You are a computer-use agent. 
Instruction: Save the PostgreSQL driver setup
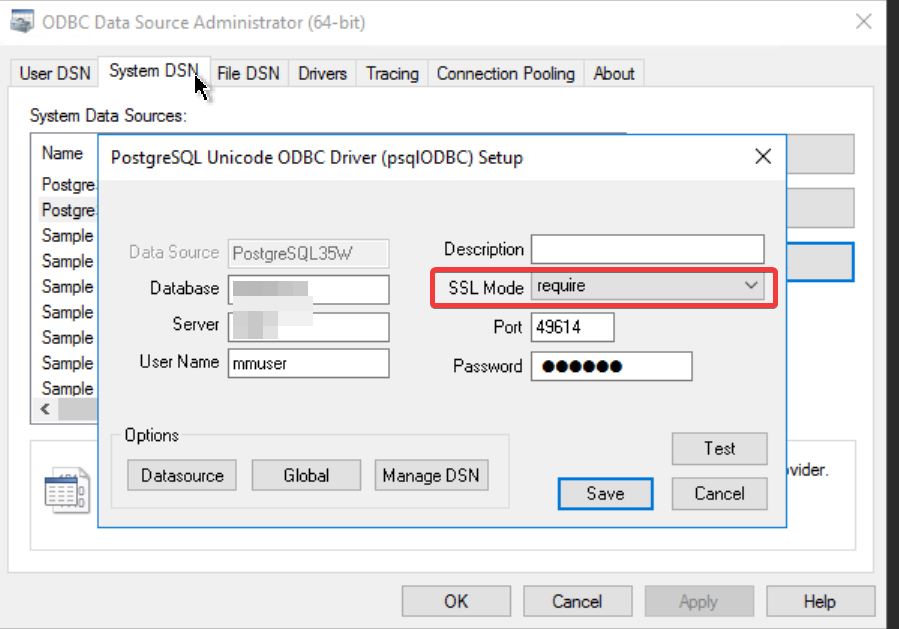pos(605,494)
